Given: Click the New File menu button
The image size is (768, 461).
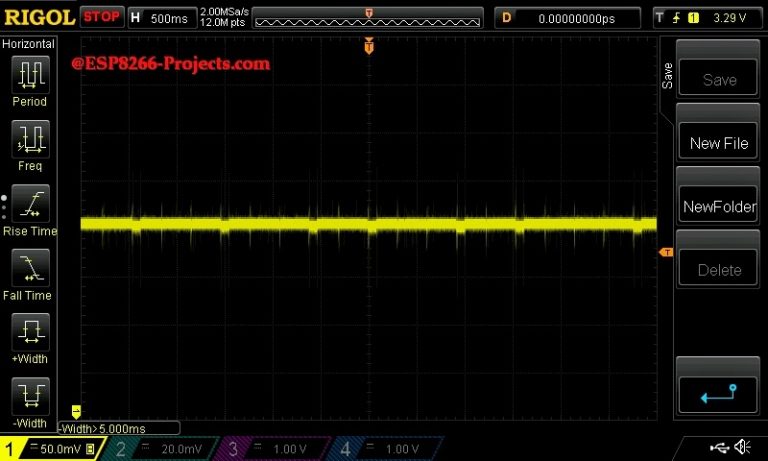Looking at the screenshot, I should point(718,143).
